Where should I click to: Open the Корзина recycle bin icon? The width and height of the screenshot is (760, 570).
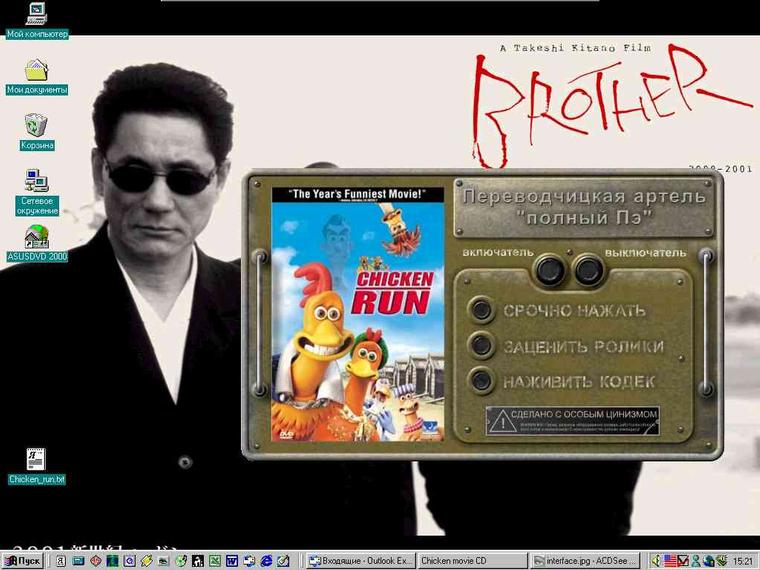tap(36, 126)
